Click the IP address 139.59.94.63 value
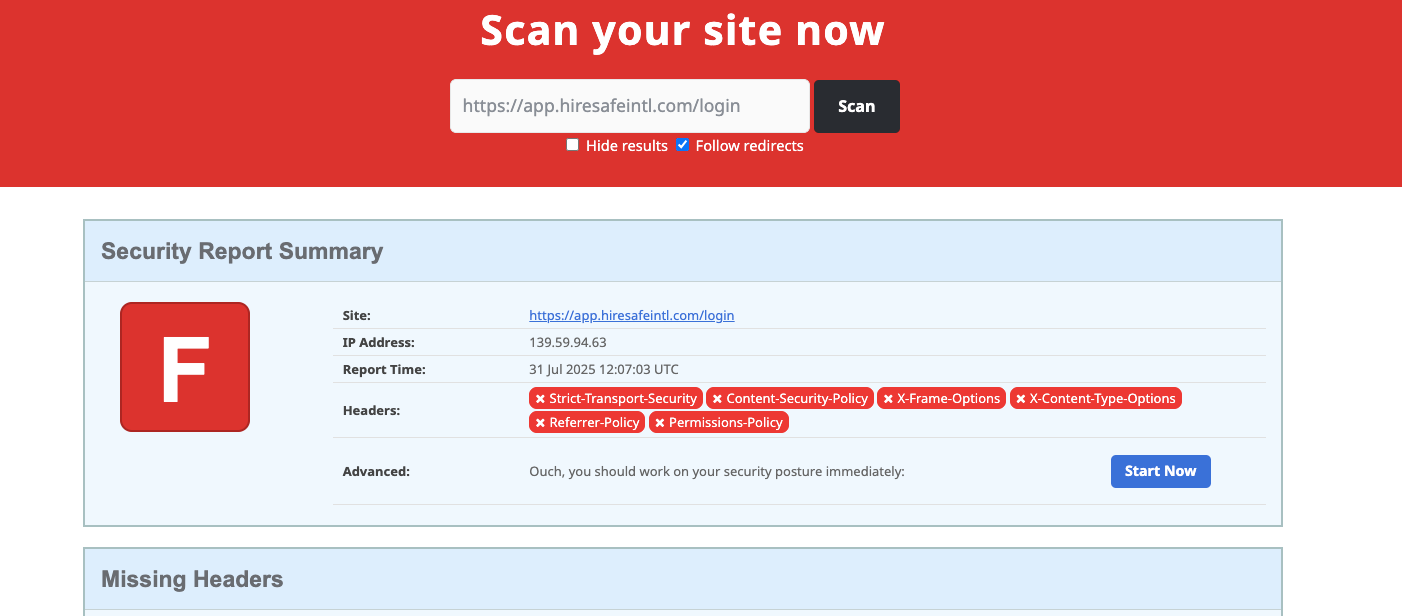 tap(567, 342)
